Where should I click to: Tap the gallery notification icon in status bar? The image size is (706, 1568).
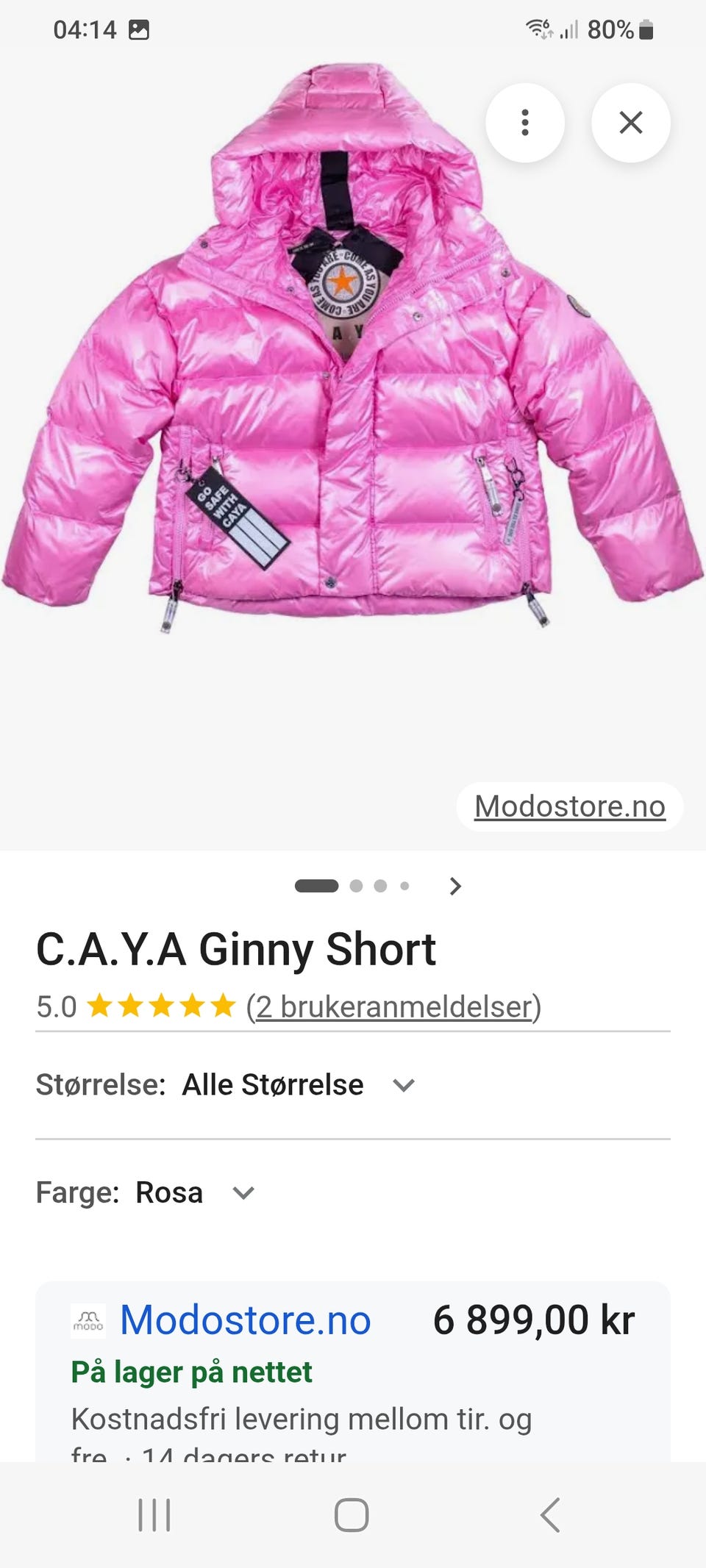pos(139,29)
